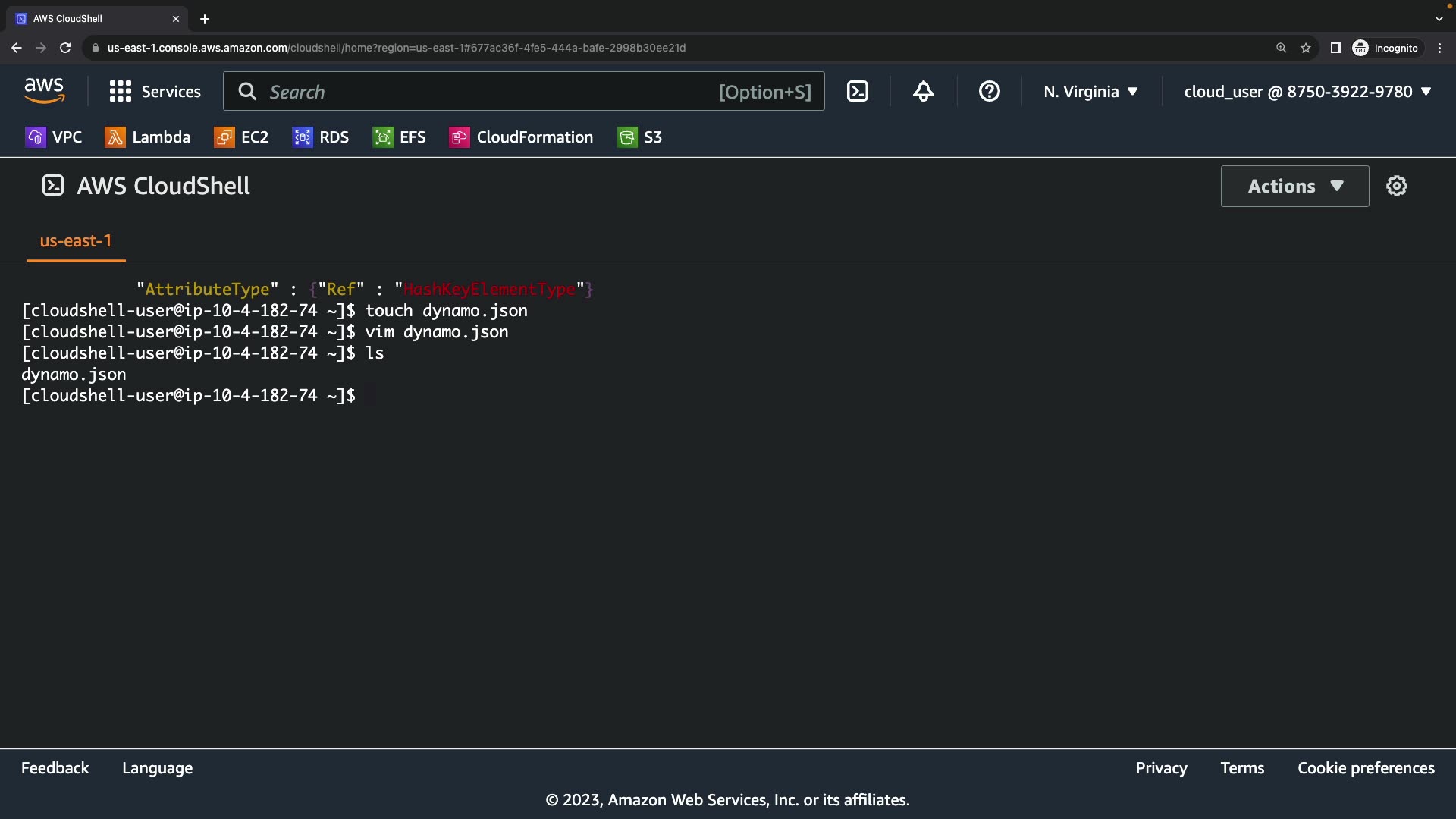The image size is (1456, 819).
Task: Expand the N. Virginia region selector
Action: tap(1090, 92)
